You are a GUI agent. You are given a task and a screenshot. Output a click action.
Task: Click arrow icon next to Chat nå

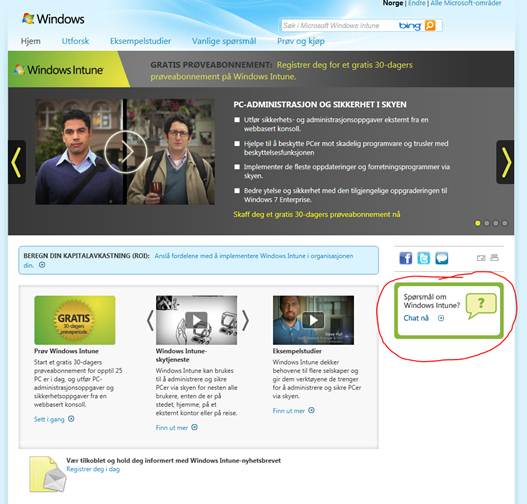click(441, 318)
